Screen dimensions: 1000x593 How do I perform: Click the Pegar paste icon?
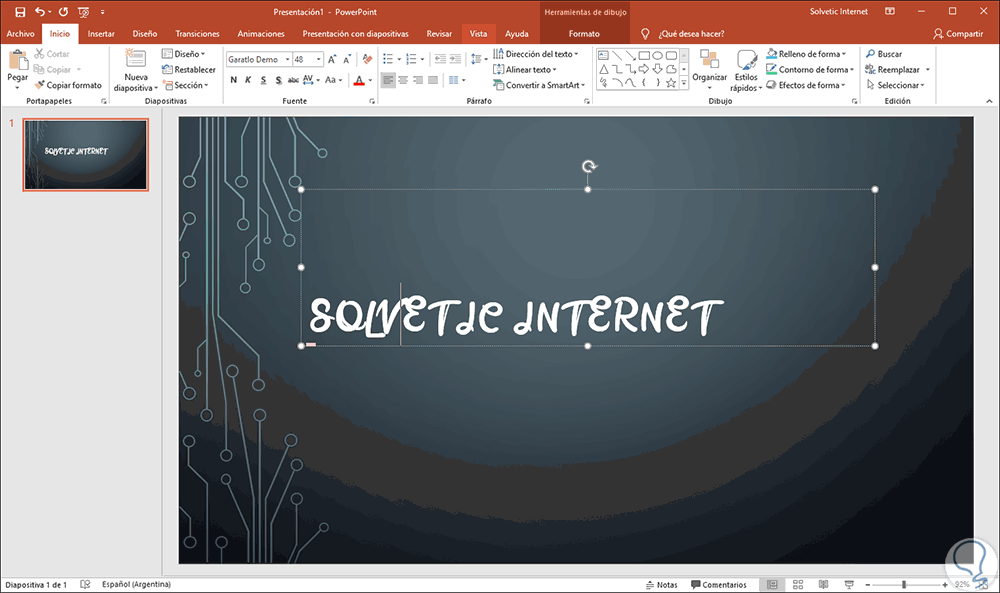[x=18, y=60]
